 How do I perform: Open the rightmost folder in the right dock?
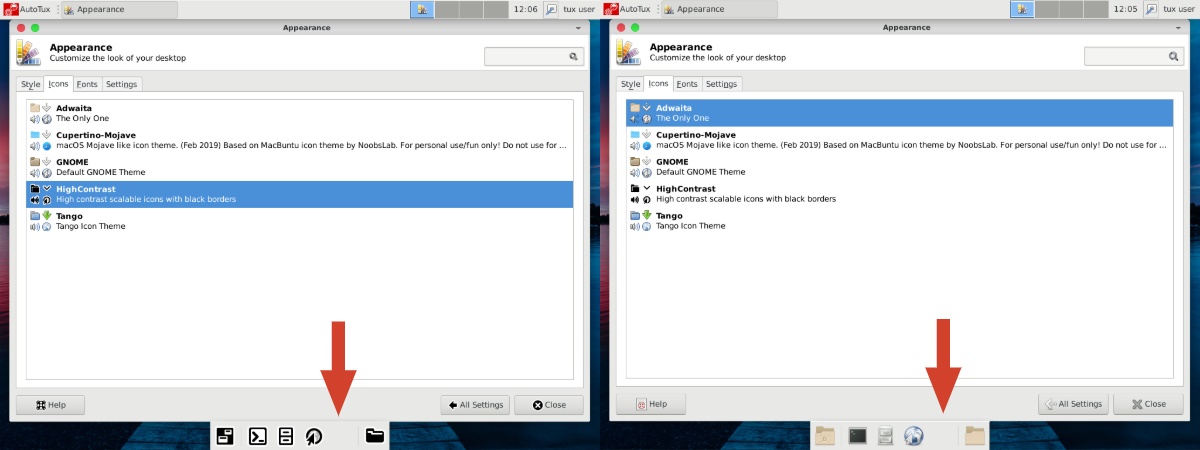(x=975, y=436)
